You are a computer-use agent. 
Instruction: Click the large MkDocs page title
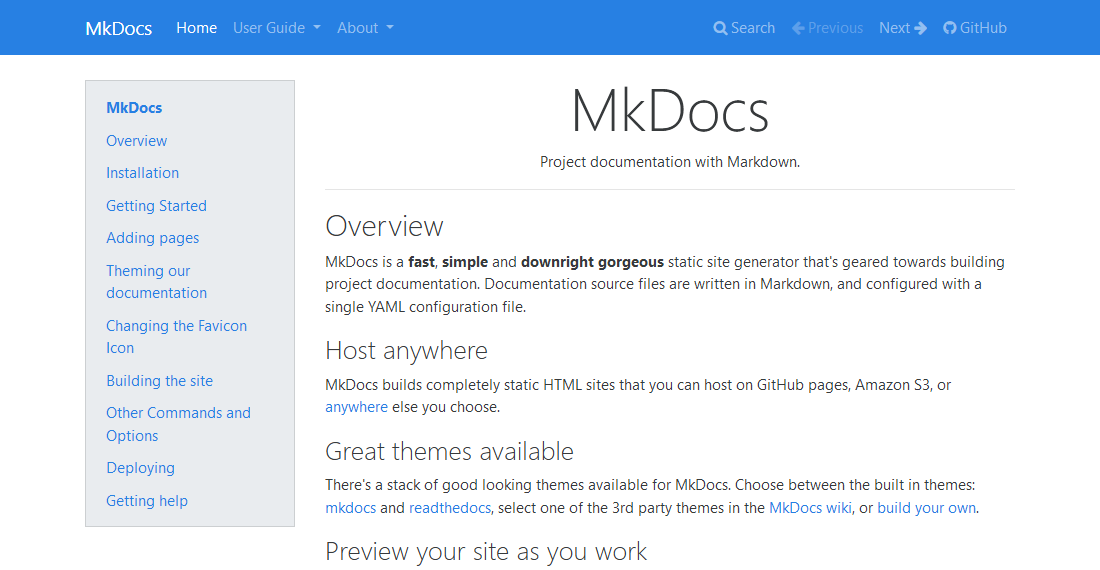click(x=670, y=111)
